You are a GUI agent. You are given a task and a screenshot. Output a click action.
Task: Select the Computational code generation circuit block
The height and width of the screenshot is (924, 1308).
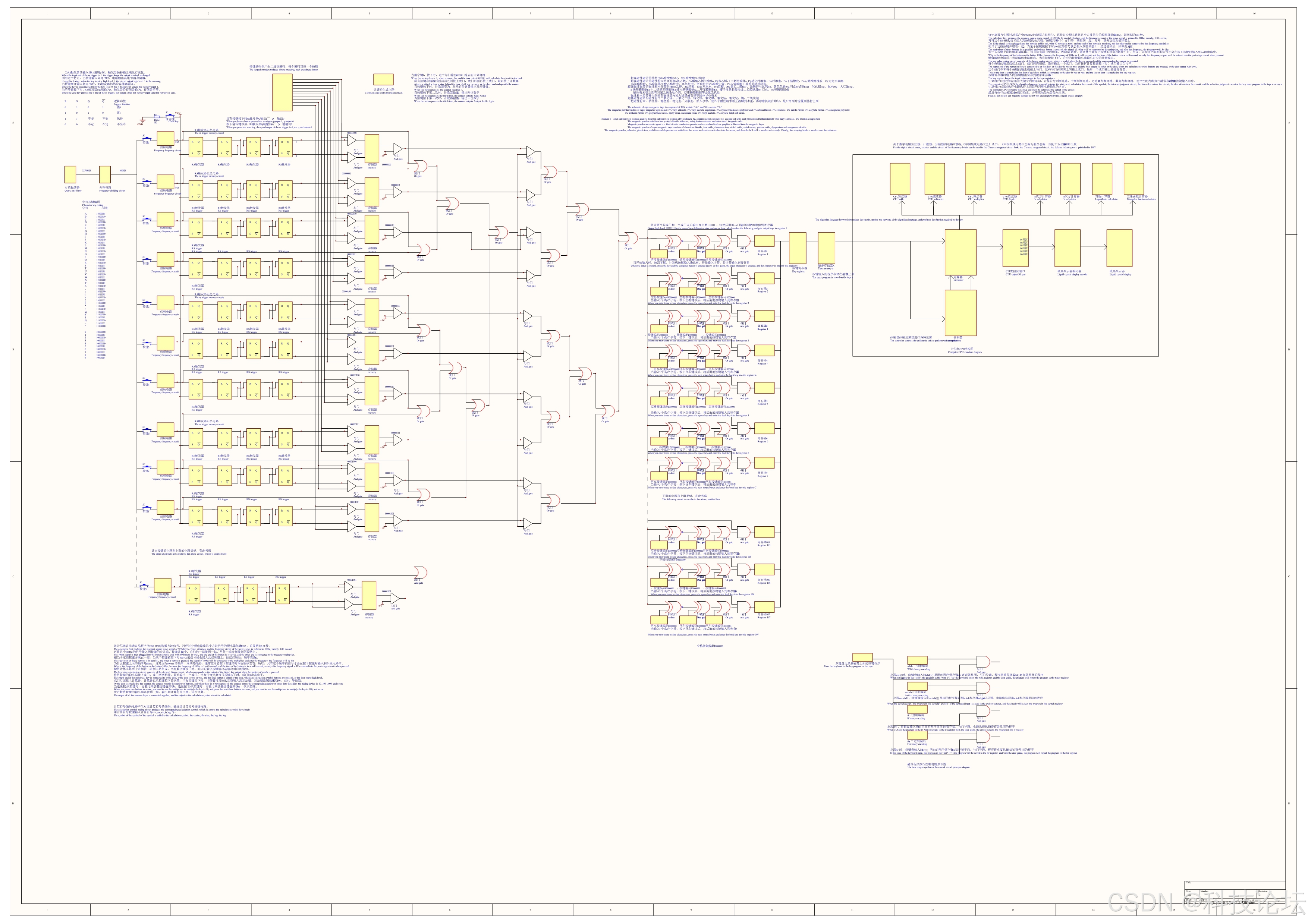pyautogui.click(x=383, y=80)
